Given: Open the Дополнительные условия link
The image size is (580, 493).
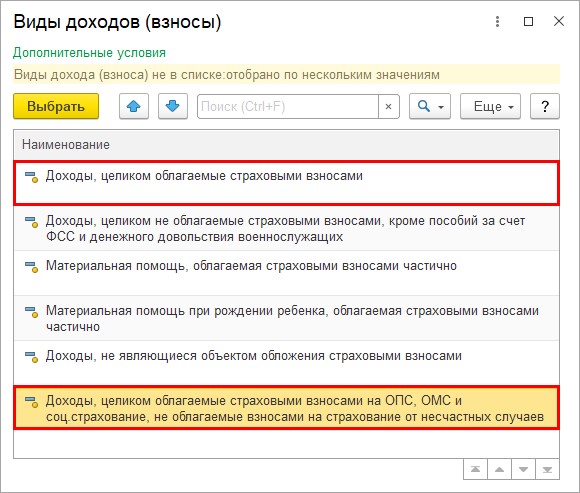Looking at the screenshot, I should tap(89, 53).
